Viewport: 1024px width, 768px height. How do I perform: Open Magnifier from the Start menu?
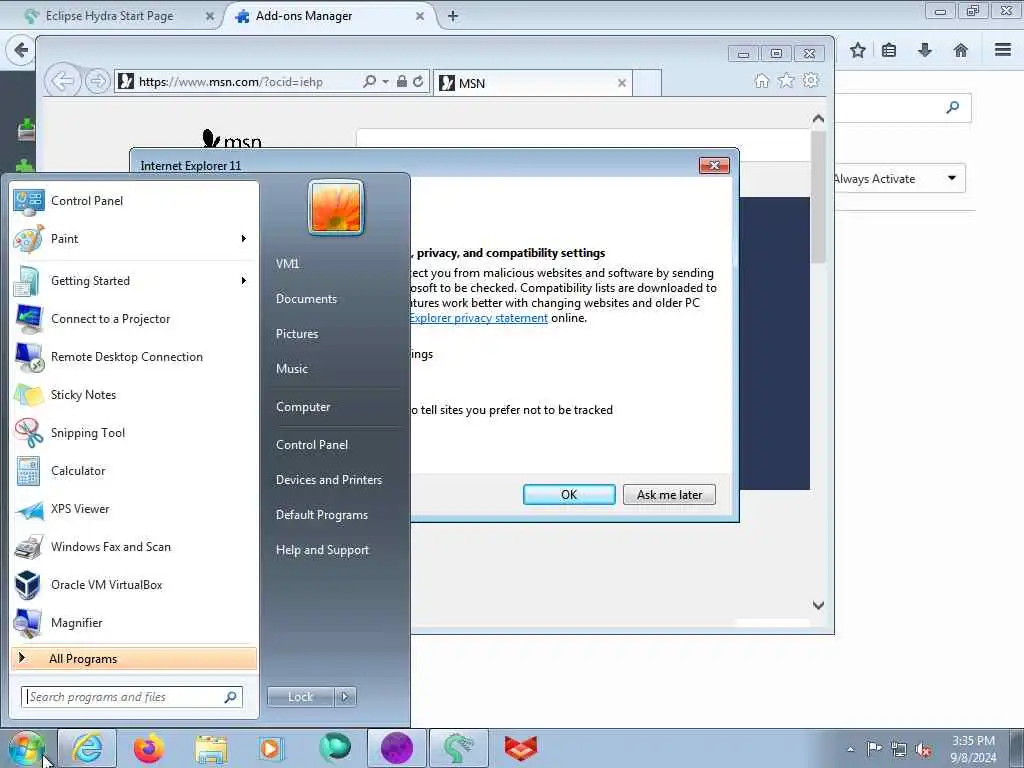pos(134,622)
